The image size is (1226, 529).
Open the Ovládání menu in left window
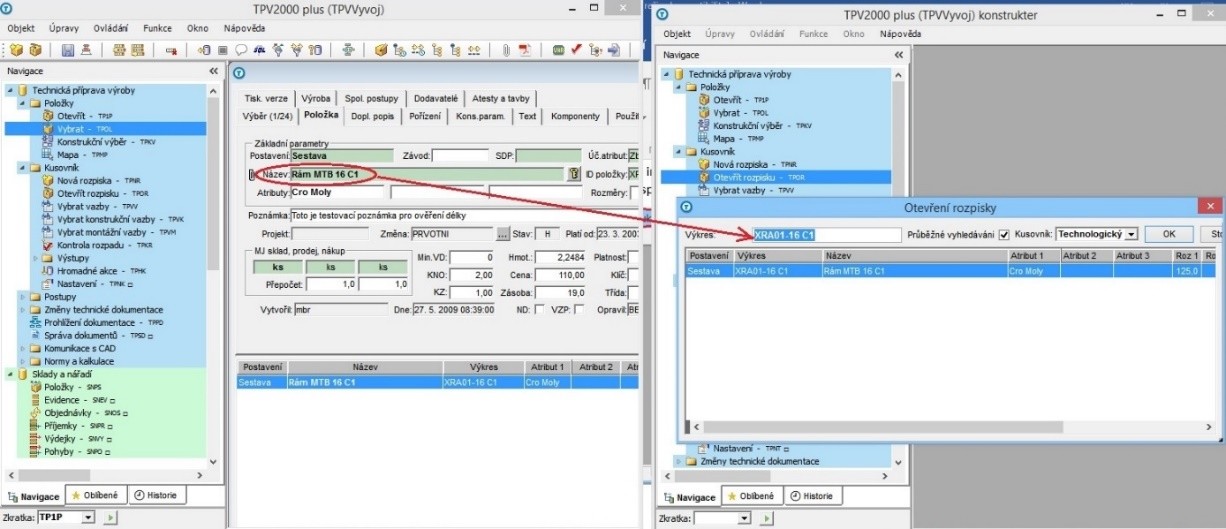pos(111,28)
